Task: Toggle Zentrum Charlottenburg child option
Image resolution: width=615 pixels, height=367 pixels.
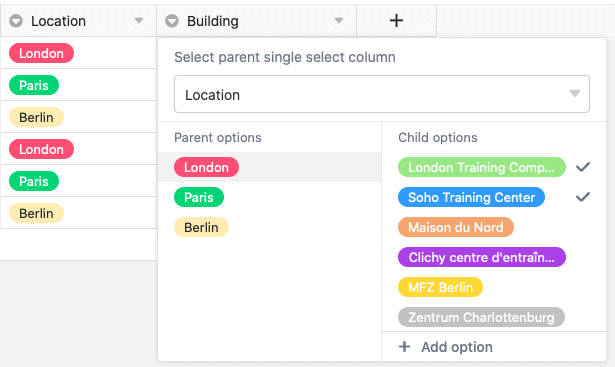Action: [481, 317]
